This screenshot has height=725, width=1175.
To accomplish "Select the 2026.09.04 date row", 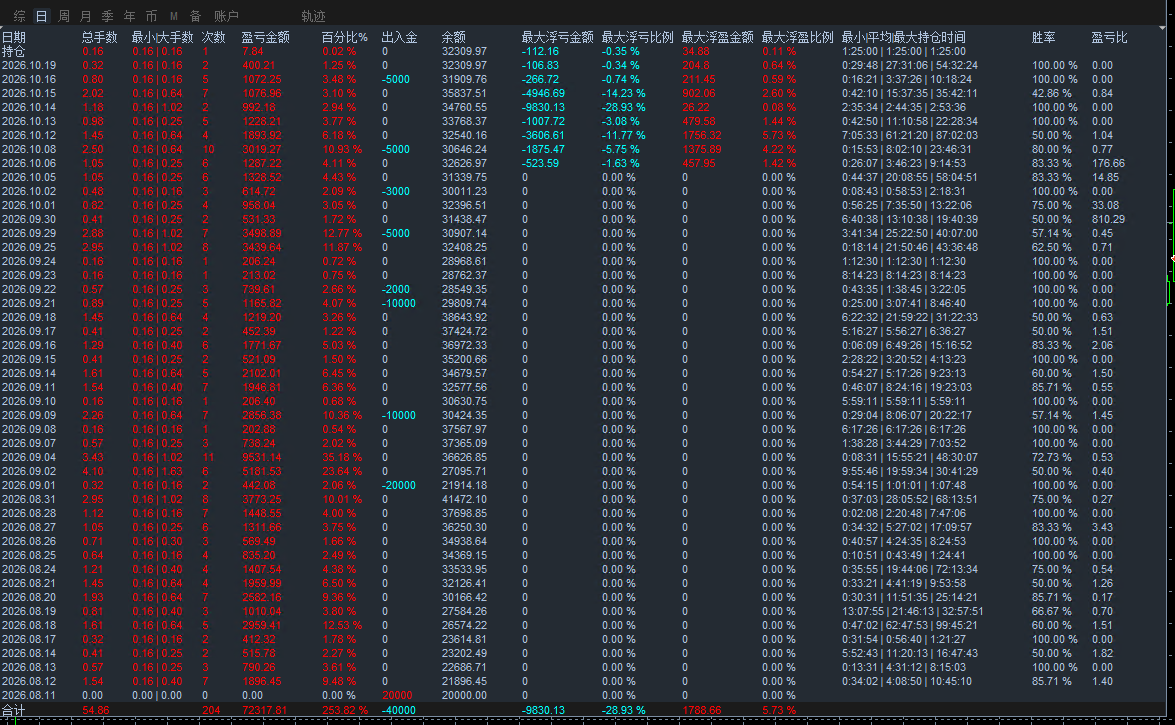I will click(x=29, y=457).
